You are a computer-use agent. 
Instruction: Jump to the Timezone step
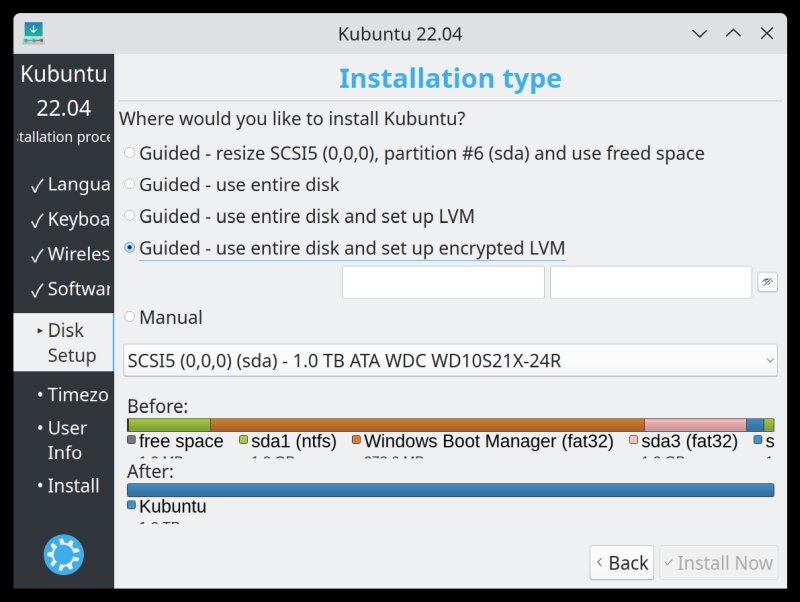point(75,394)
